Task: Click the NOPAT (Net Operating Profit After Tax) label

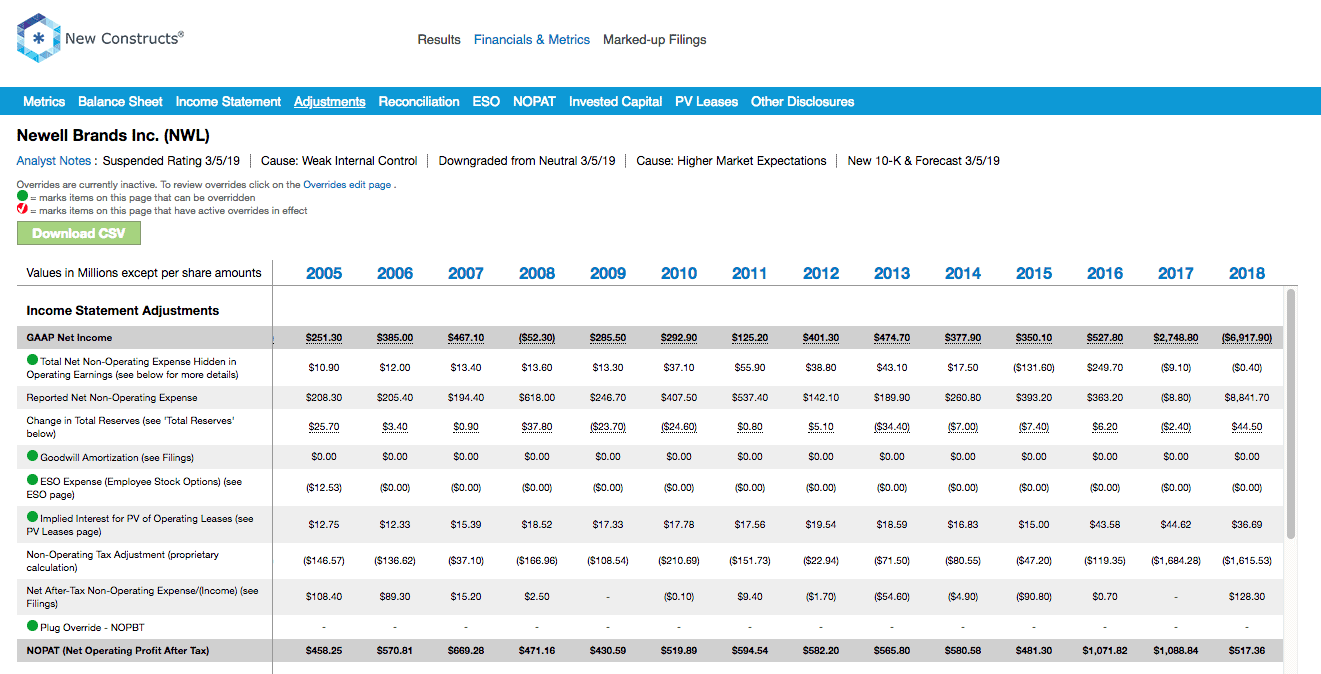Action: click(x=118, y=651)
